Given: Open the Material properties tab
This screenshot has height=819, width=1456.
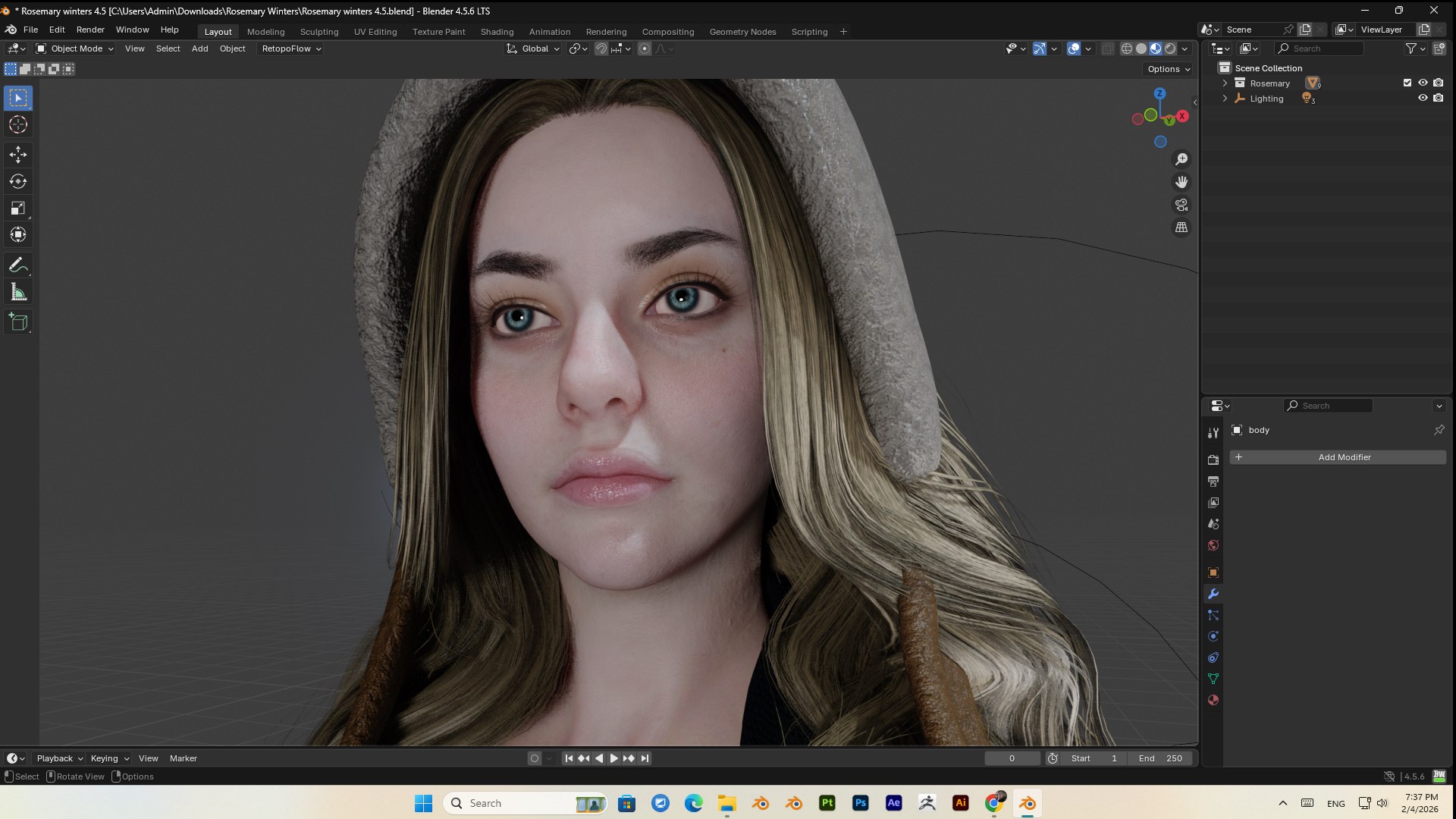Looking at the screenshot, I should coord(1213,700).
